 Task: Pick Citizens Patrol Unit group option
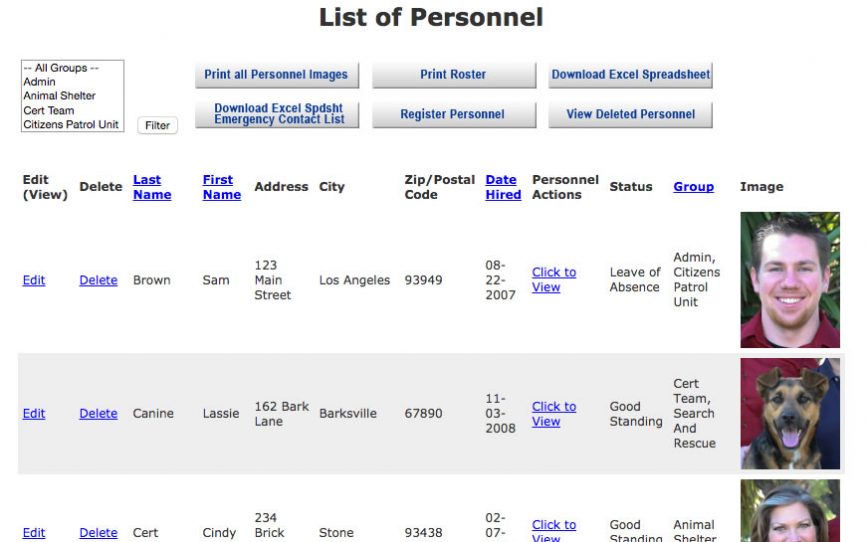point(71,125)
